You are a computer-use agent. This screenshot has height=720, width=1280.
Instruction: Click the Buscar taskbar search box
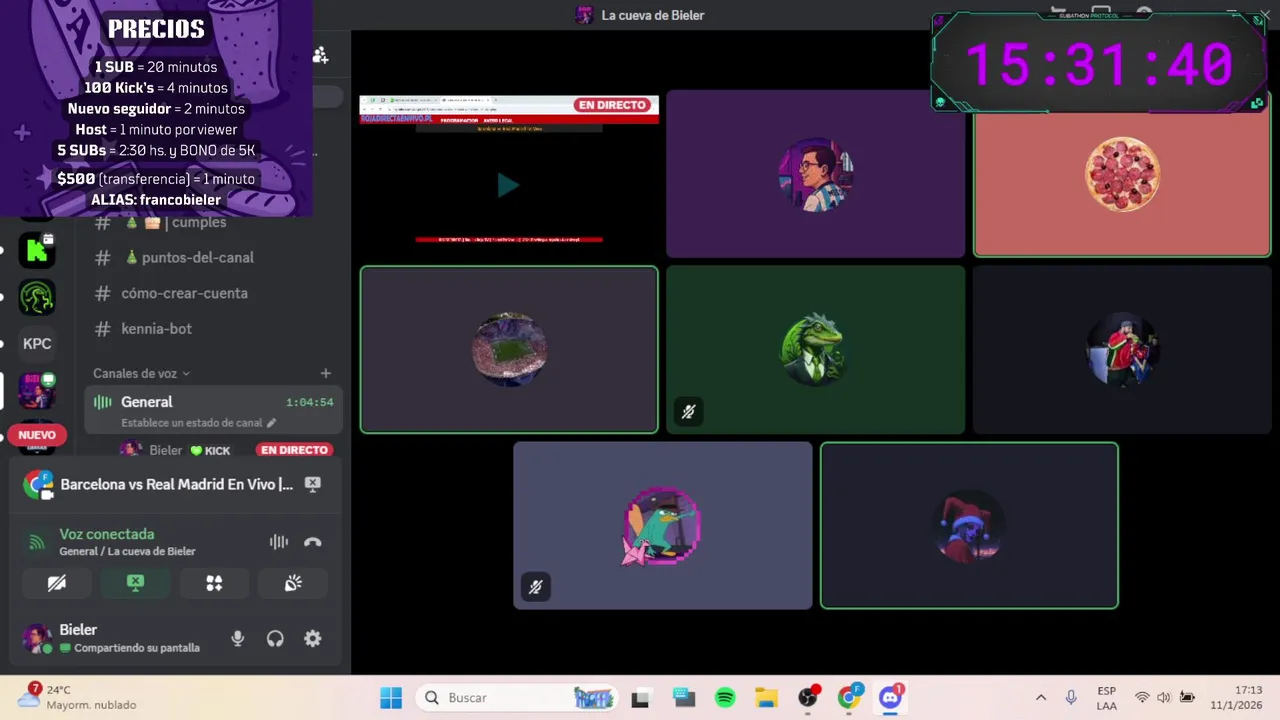[517, 697]
